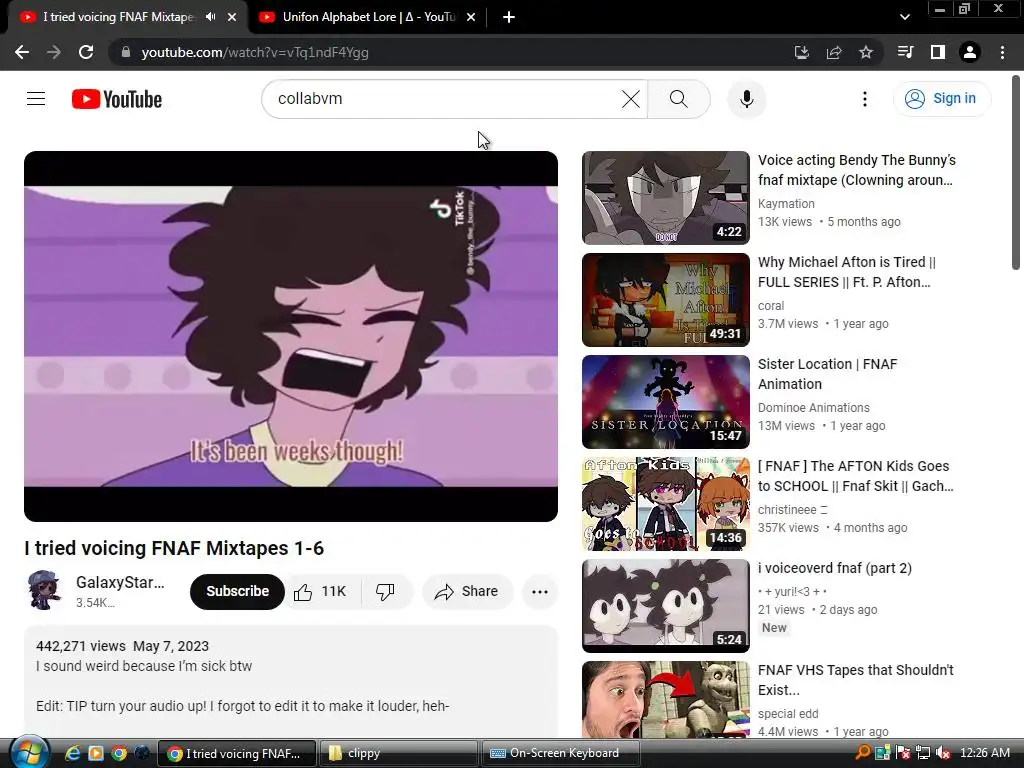The height and width of the screenshot is (768, 1024).
Task: Clear the search box text
Action: click(x=630, y=99)
